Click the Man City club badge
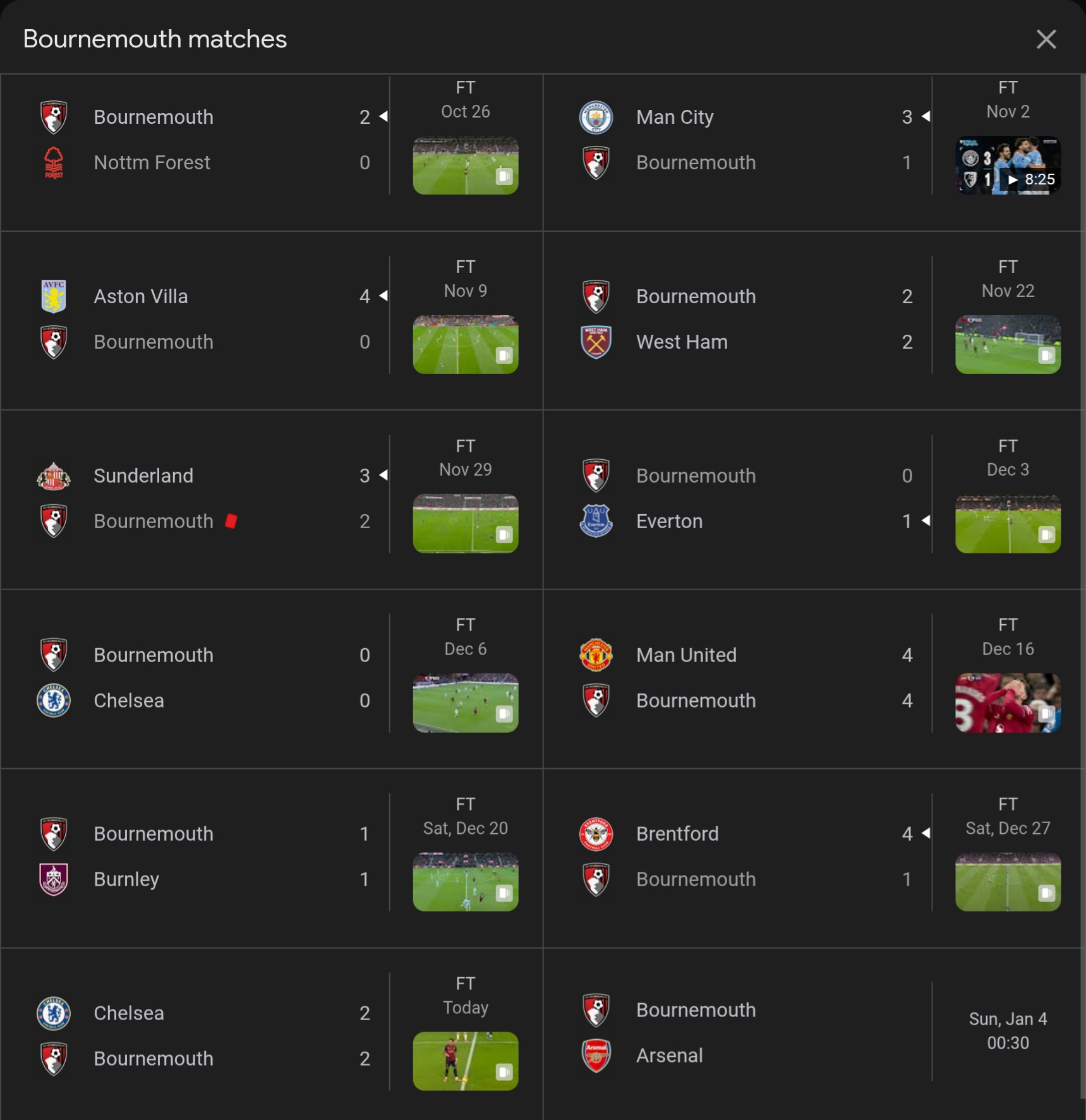Image resolution: width=1086 pixels, height=1120 pixels. (x=596, y=117)
